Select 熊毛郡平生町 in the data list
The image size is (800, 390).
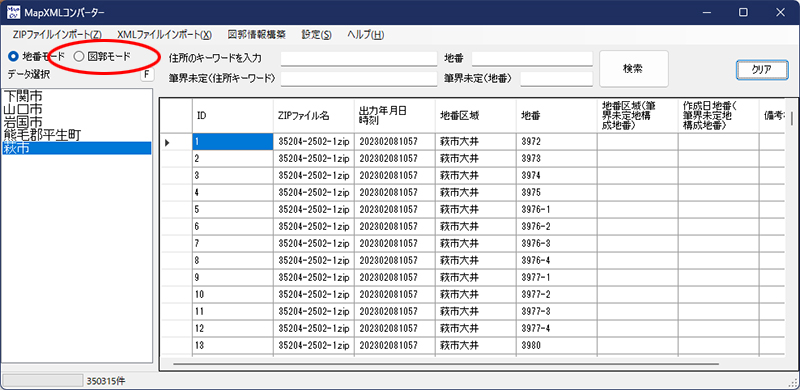(77, 135)
